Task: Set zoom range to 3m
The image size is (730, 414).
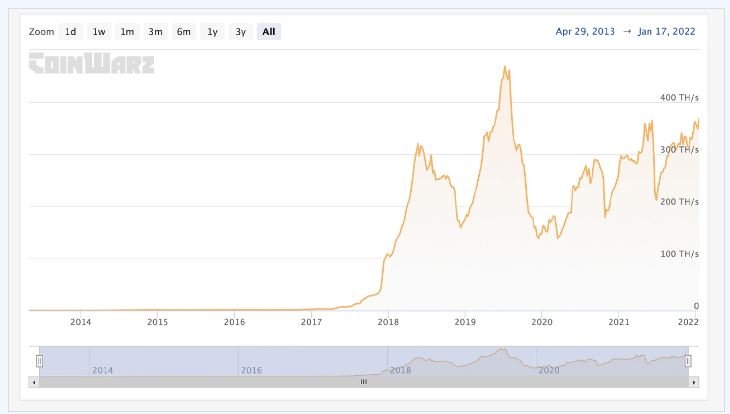Action: pos(155,32)
